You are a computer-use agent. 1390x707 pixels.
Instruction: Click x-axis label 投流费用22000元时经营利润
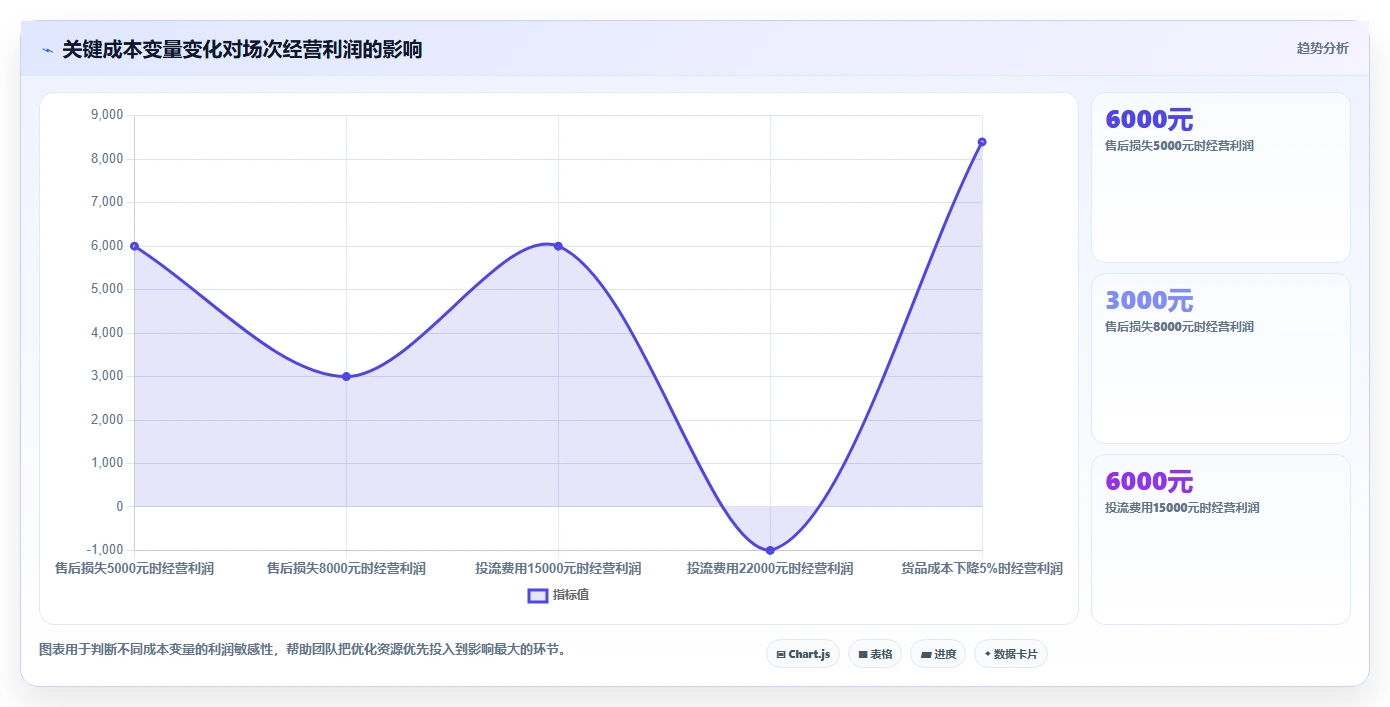click(770, 568)
